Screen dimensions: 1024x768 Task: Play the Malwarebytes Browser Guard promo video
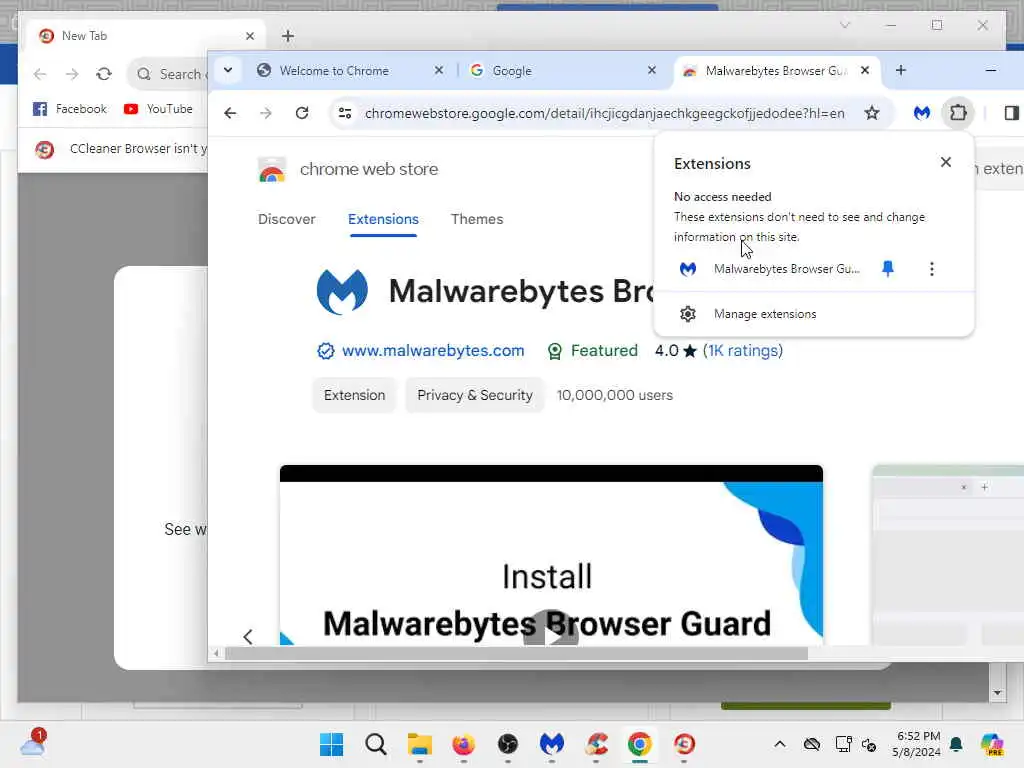(551, 632)
